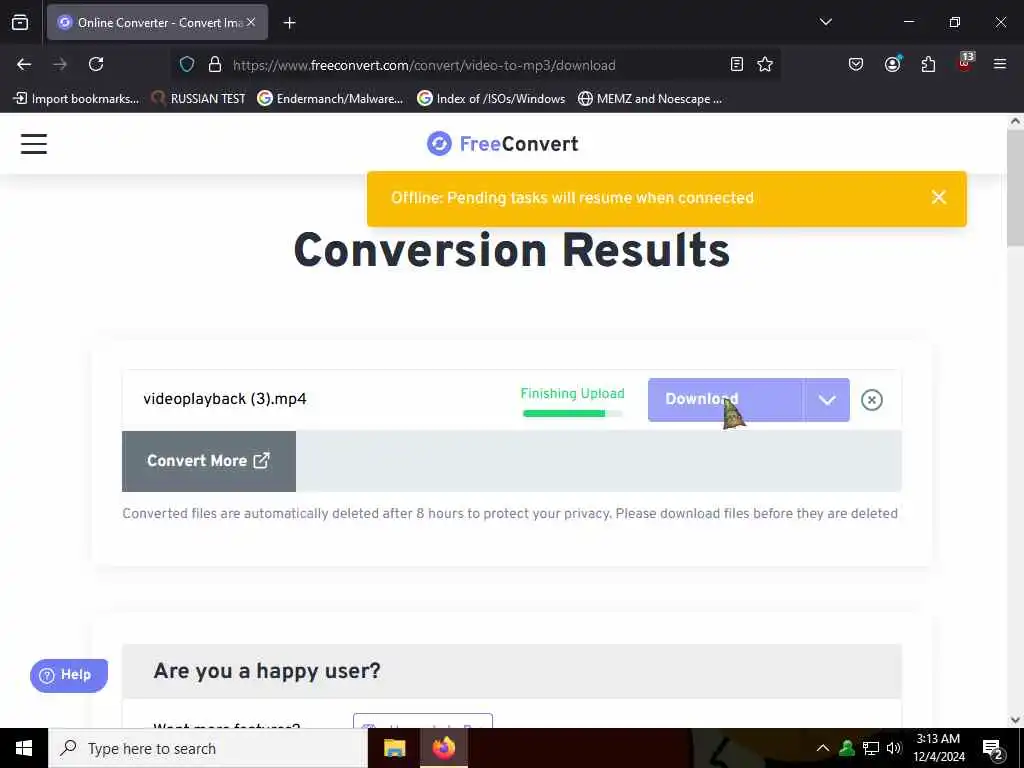Go back to the previous page
The width and height of the screenshot is (1024, 768).
click(24, 64)
